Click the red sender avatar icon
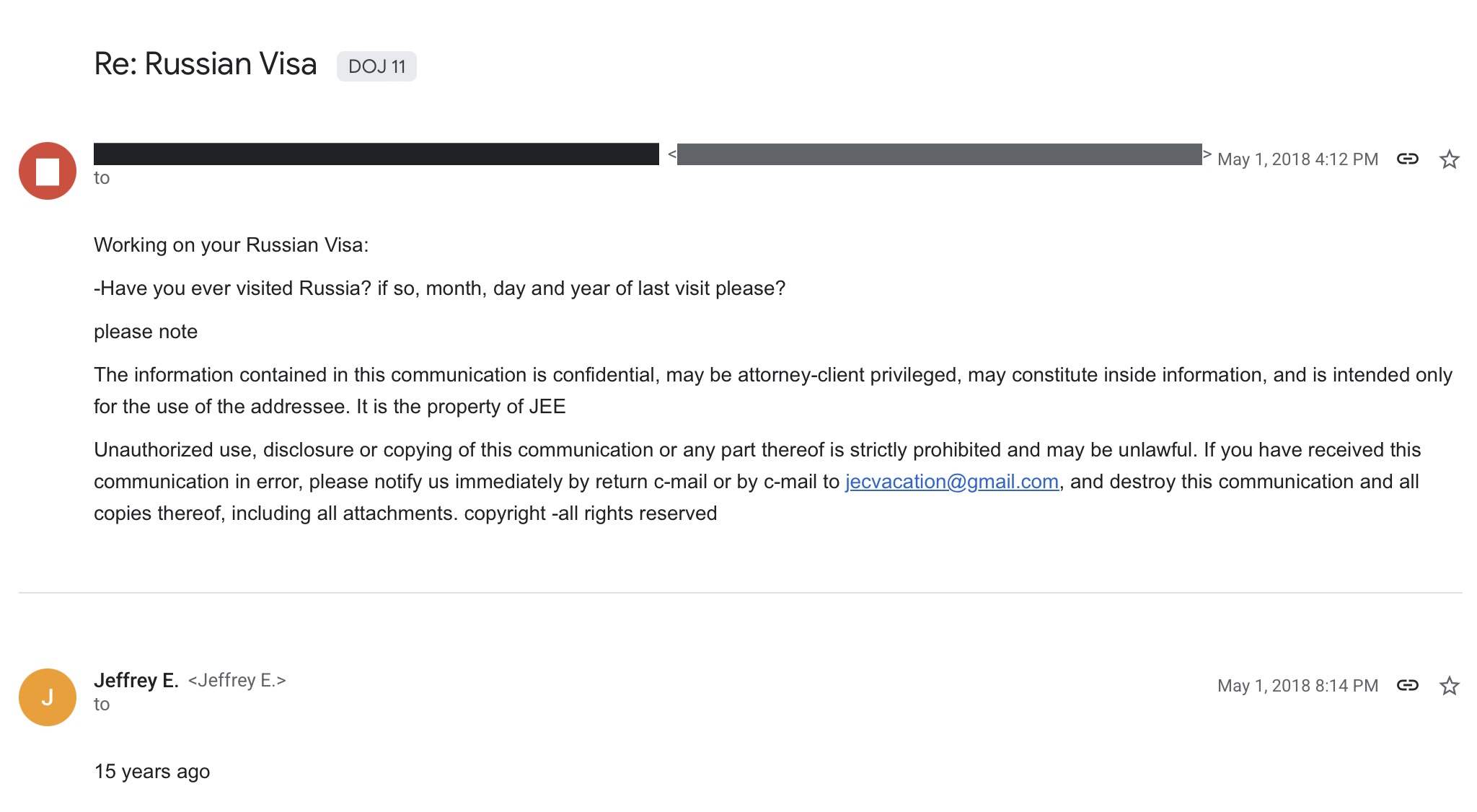1477x812 pixels. pos(48,171)
